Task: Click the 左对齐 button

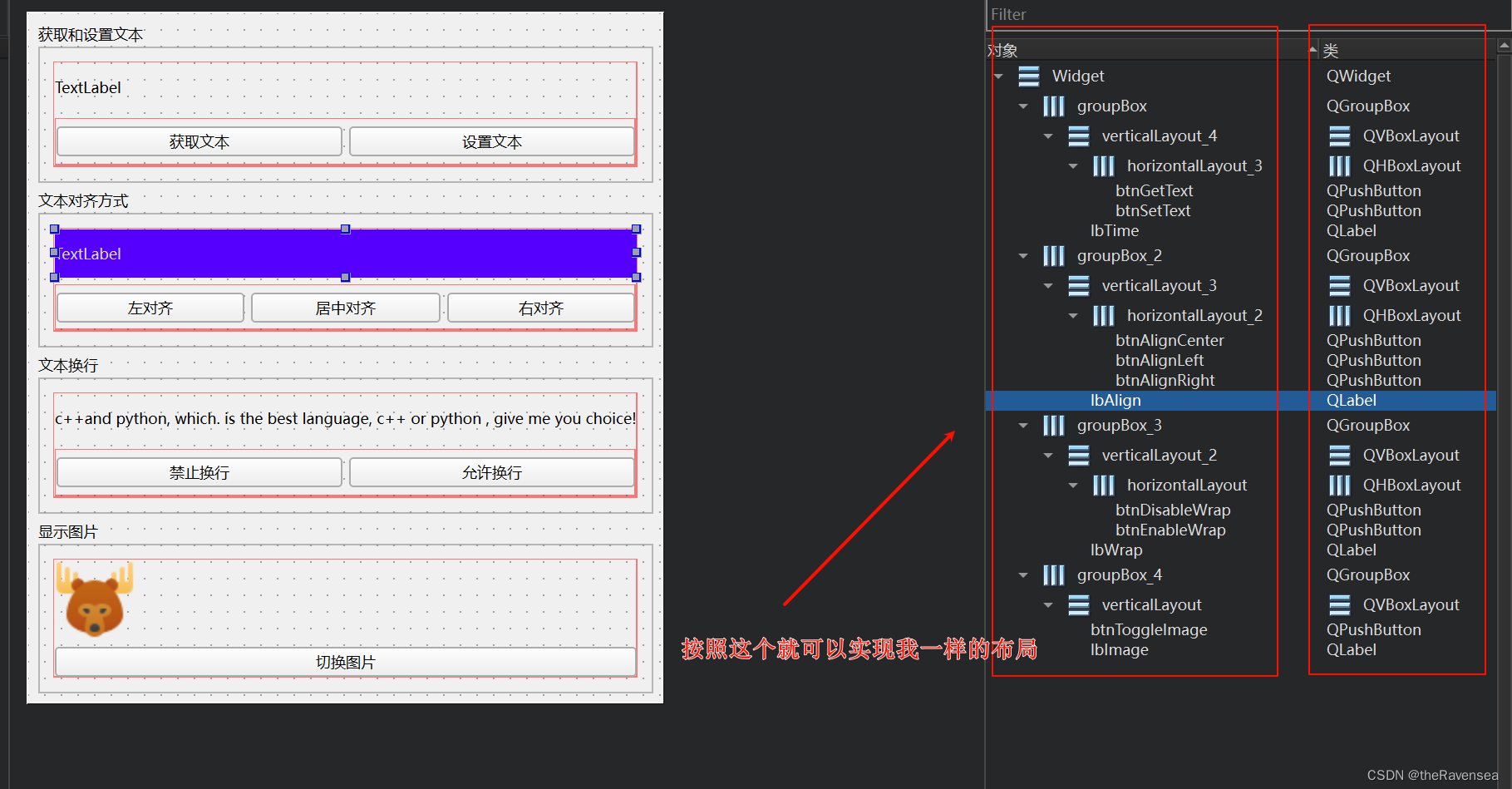Action: coord(150,308)
